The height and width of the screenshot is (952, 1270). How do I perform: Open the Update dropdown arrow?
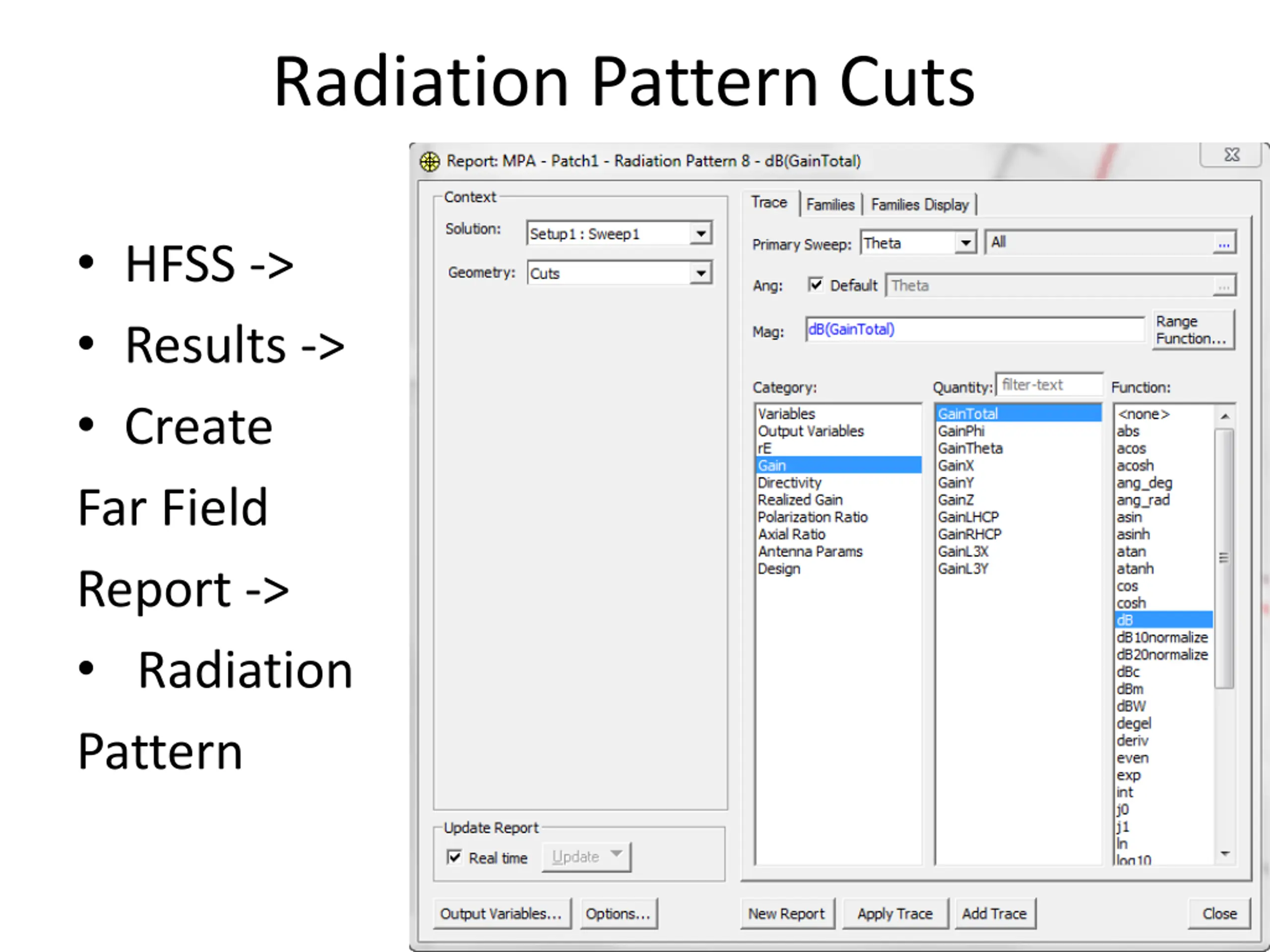616,854
